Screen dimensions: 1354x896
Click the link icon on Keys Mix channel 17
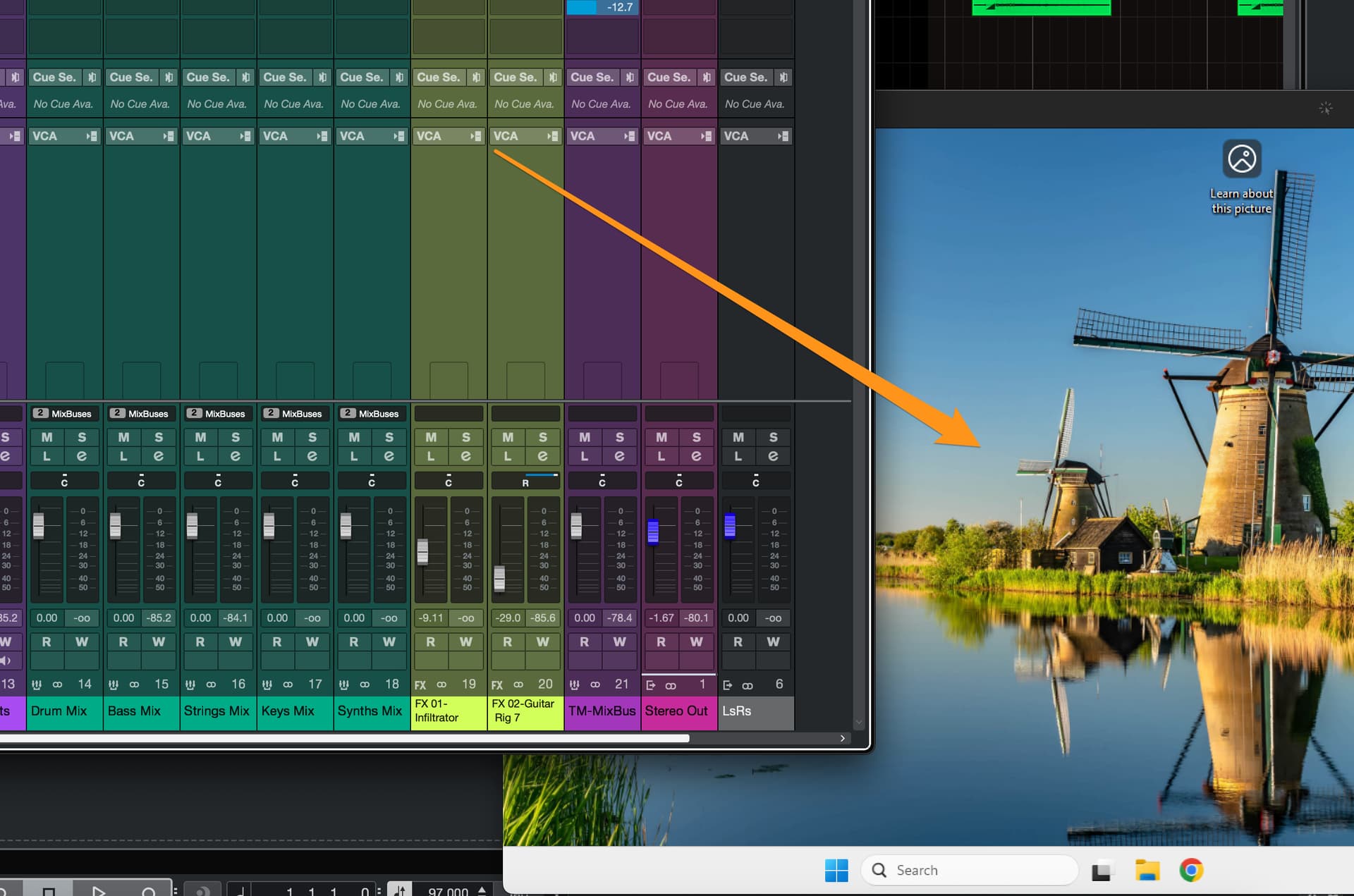(288, 685)
